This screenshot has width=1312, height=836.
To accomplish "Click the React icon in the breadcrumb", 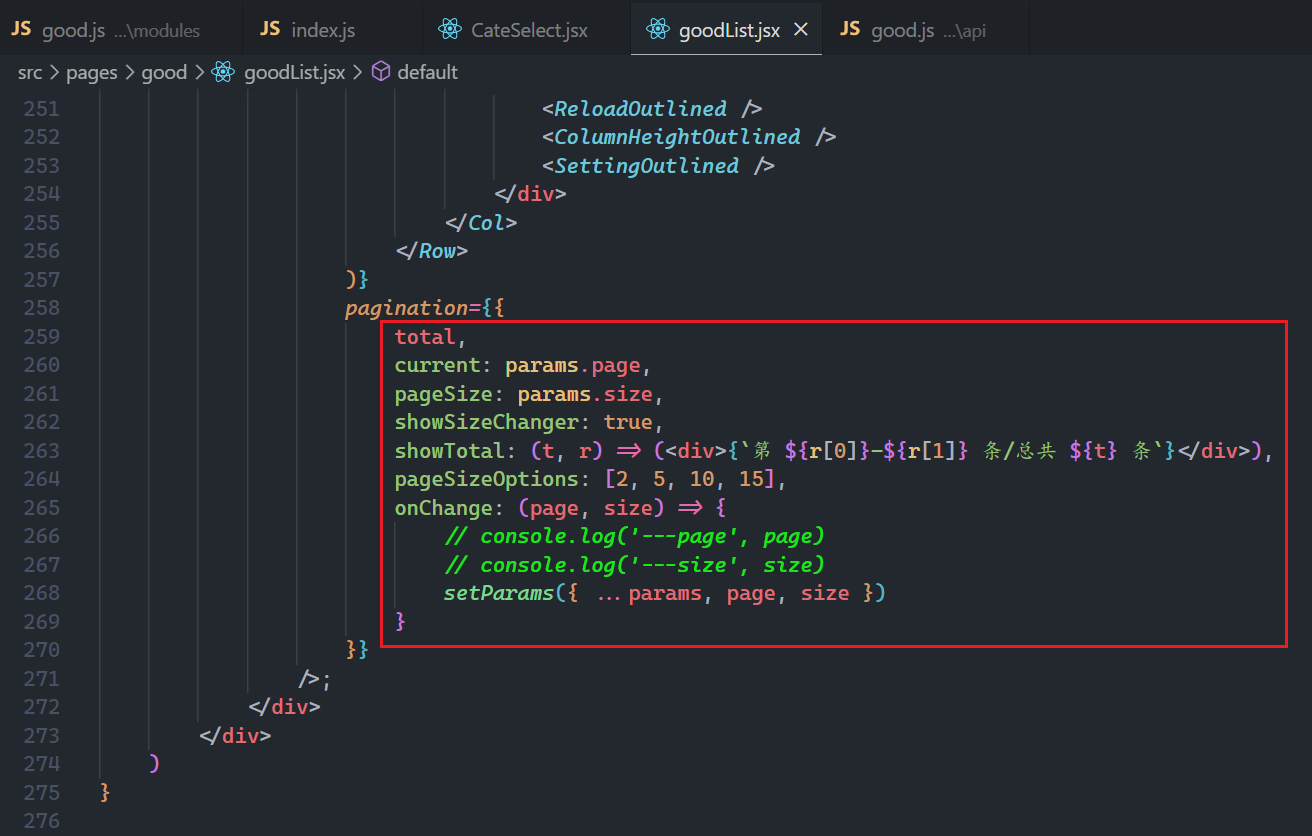I will click(223, 72).
